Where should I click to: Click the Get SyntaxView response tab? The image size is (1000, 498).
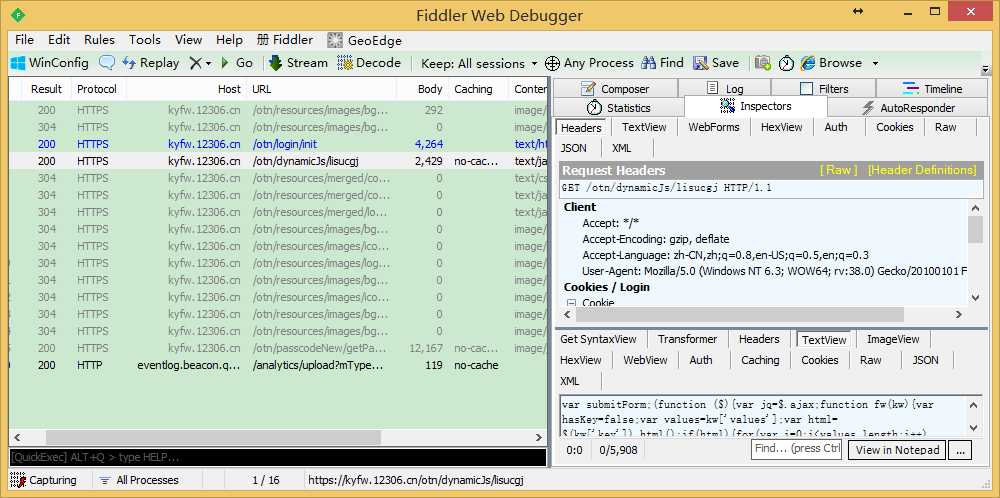(x=598, y=339)
